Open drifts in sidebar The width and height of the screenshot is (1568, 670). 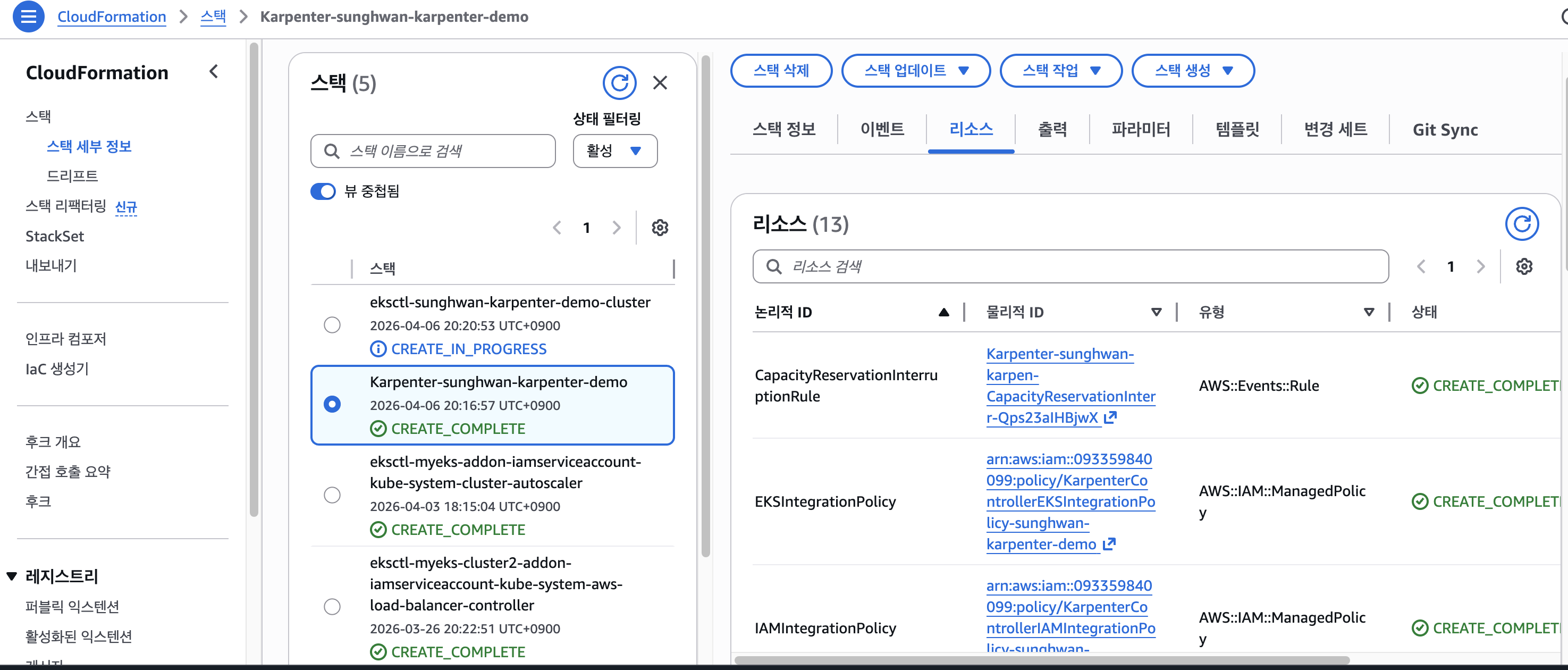pyautogui.click(x=72, y=177)
